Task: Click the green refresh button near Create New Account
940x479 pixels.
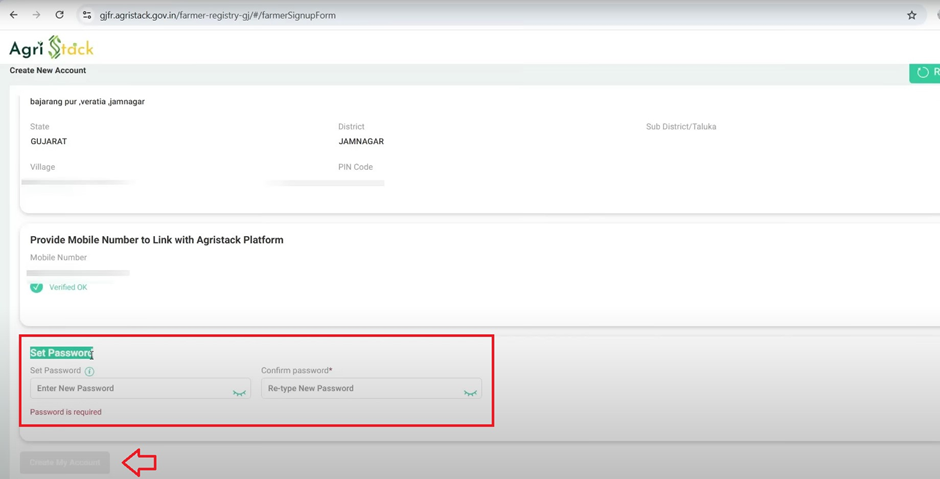Action: [x=925, y=72]
